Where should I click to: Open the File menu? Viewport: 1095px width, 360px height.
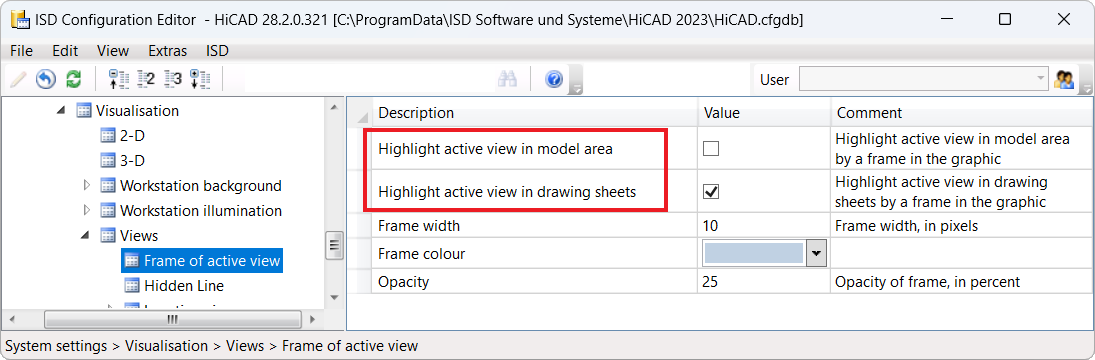22,50
